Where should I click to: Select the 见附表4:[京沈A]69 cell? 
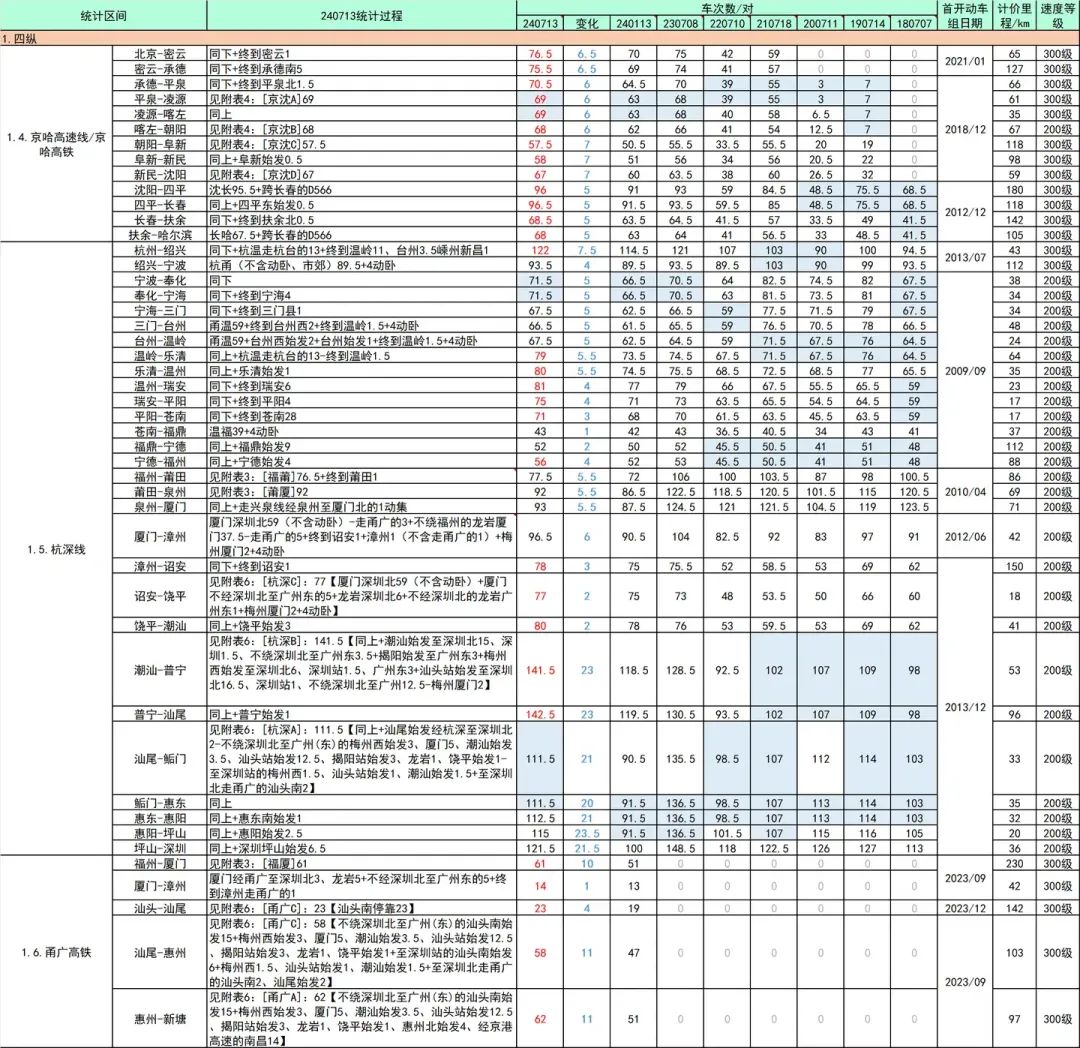[362, 99]
